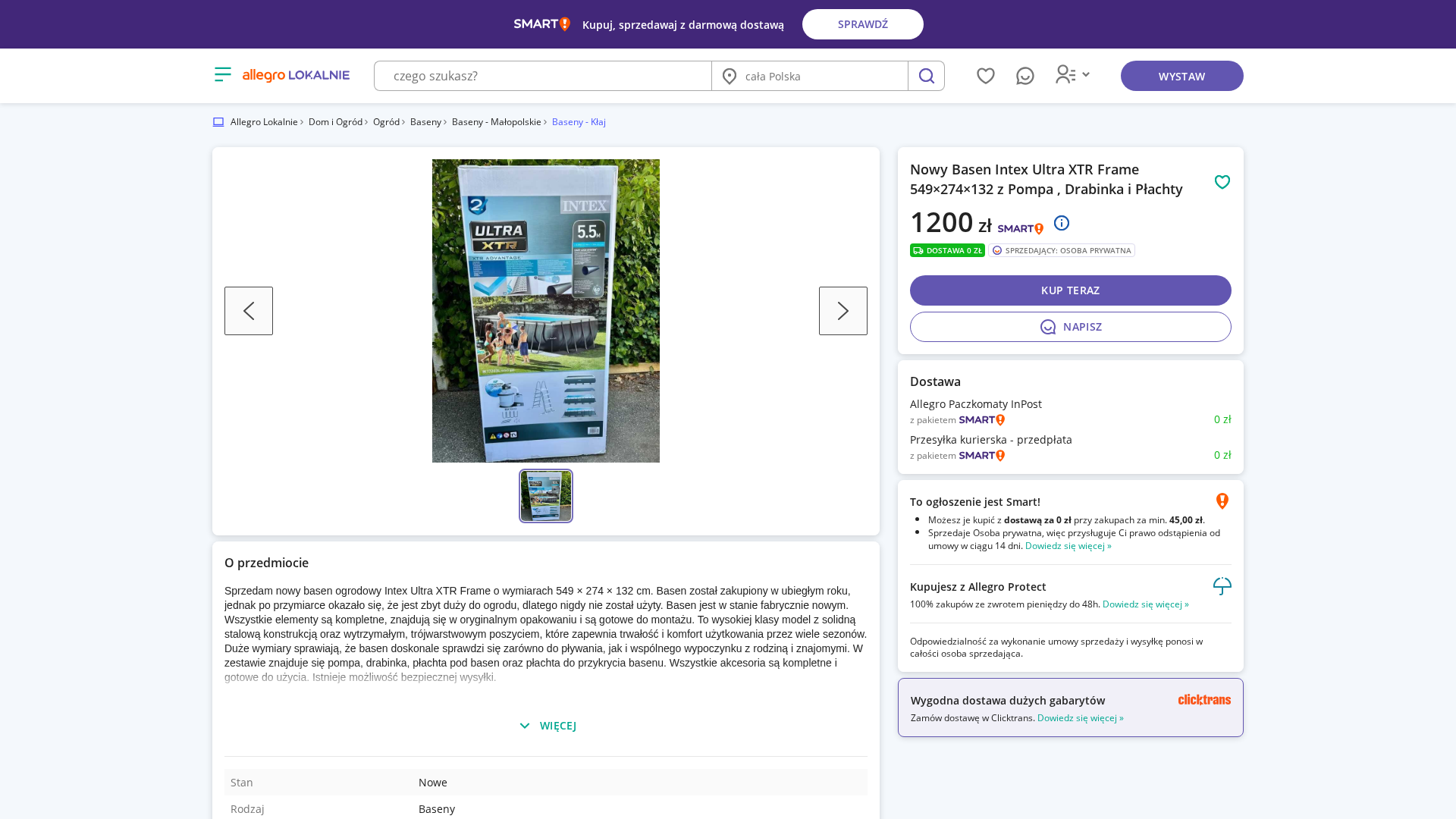The image size is (1456, 819).
Task: Click the DOSTAWA 0 ZŁ badge
Action: [x=947, y=250]
